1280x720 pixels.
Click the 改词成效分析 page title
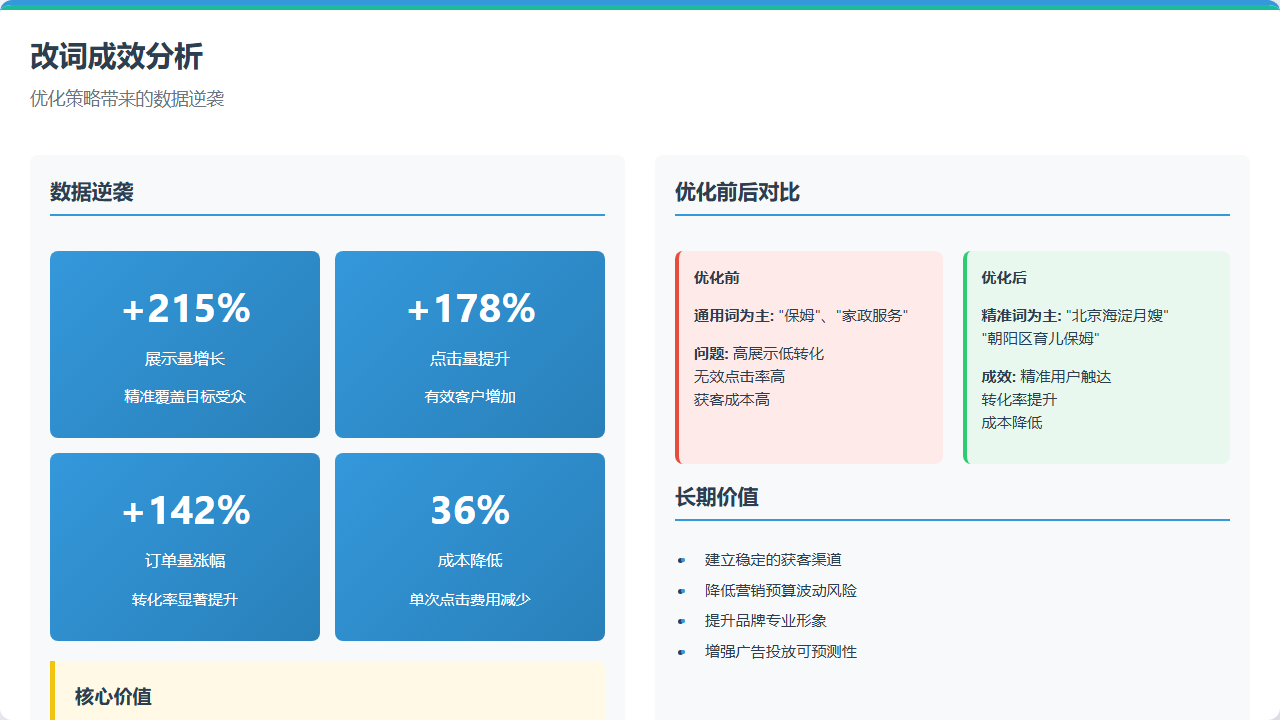tap(116, 56)
